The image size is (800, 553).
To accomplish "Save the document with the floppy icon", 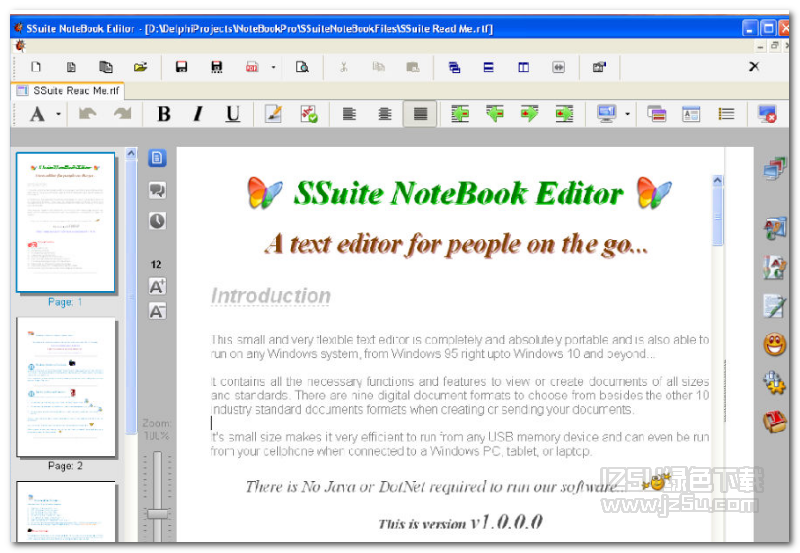I will (181, 67).
